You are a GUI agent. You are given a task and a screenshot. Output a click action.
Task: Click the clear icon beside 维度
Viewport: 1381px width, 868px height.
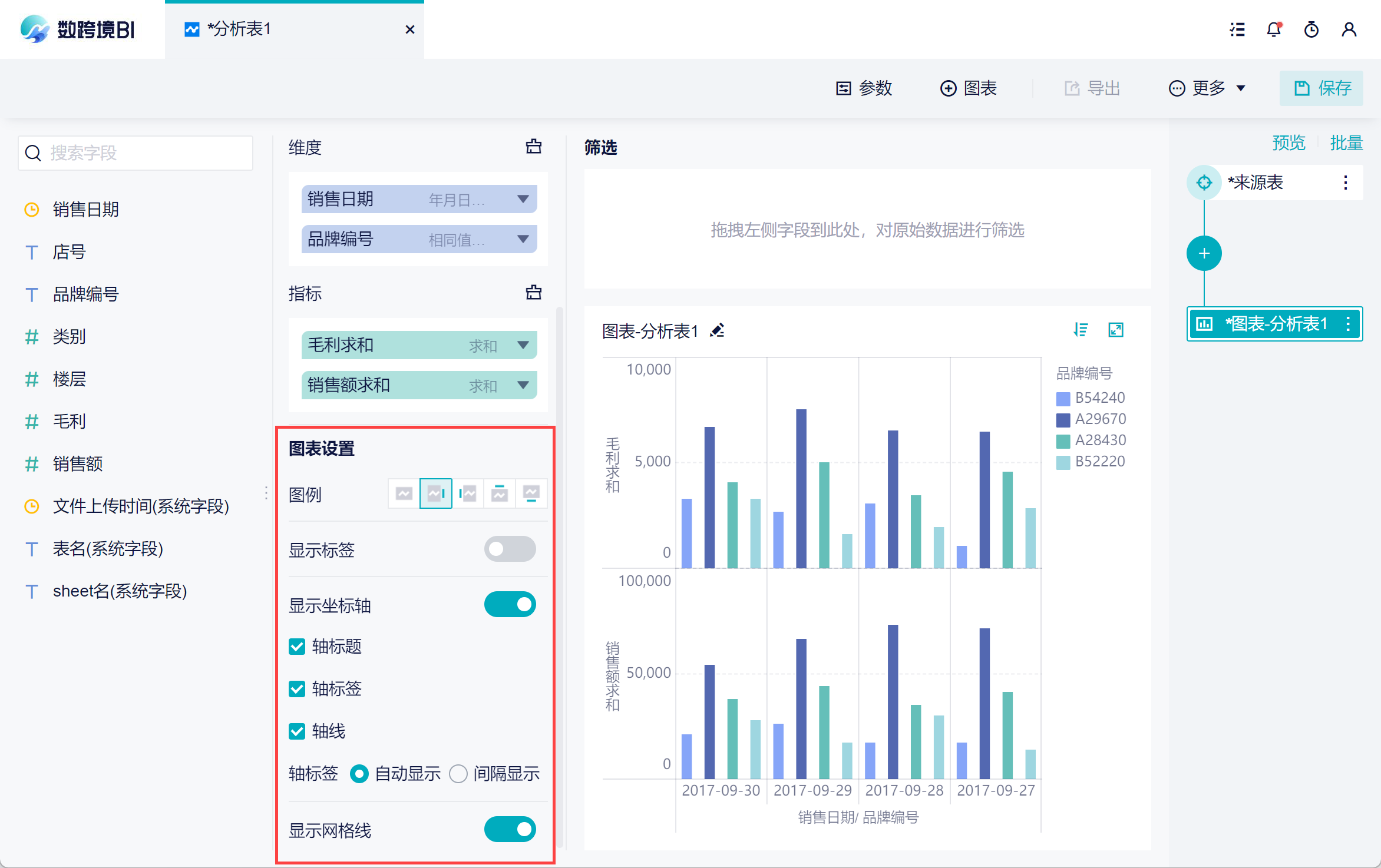point(533,147)
